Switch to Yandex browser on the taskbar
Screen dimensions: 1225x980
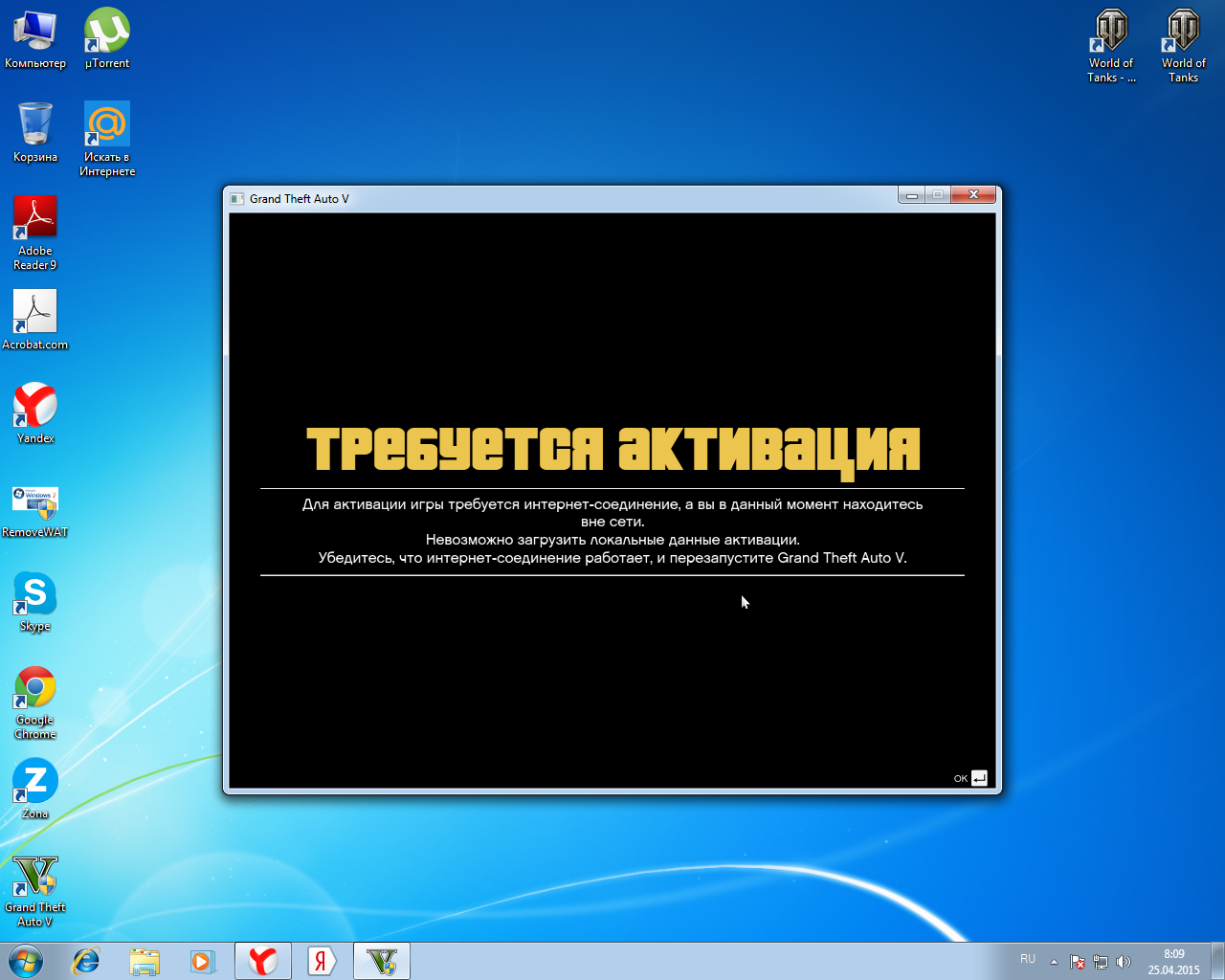(263, 961)
